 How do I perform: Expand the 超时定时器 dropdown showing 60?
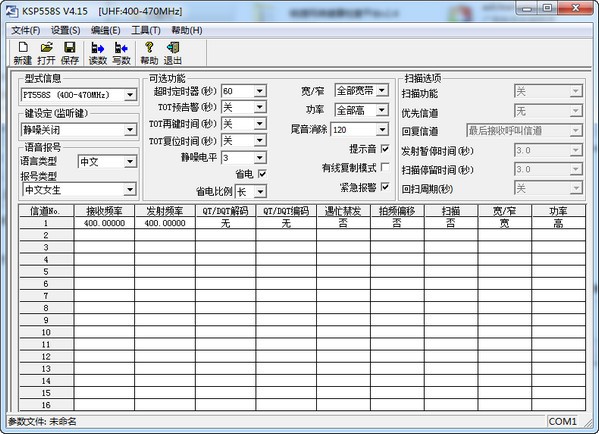pyautogui.click(x=260, y=91)
